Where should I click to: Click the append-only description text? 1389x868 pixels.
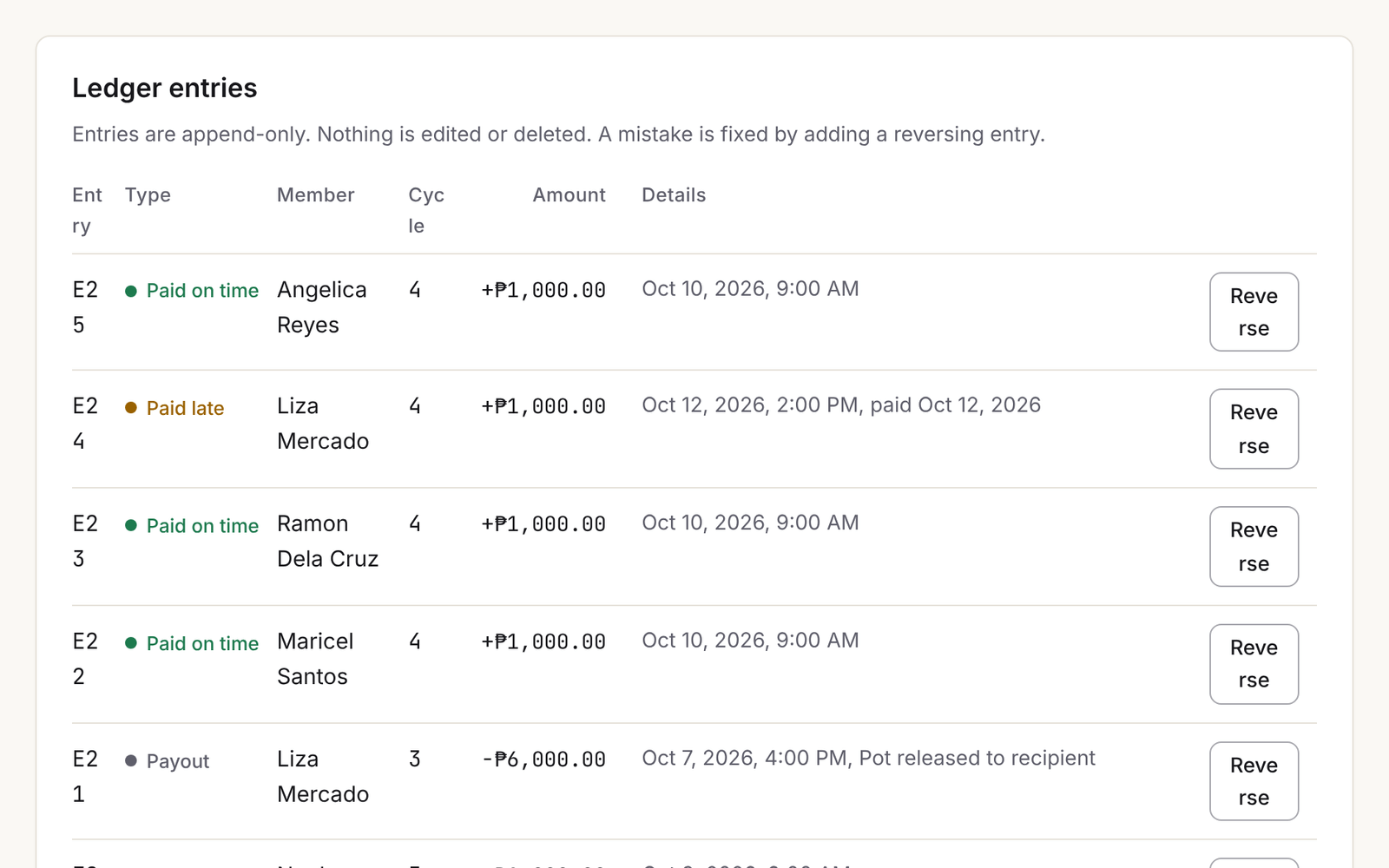coord(558,135)
